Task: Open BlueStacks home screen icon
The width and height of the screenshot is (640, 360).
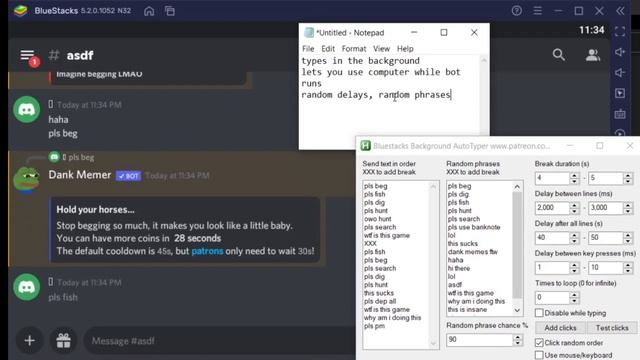Action: [149, 11]
